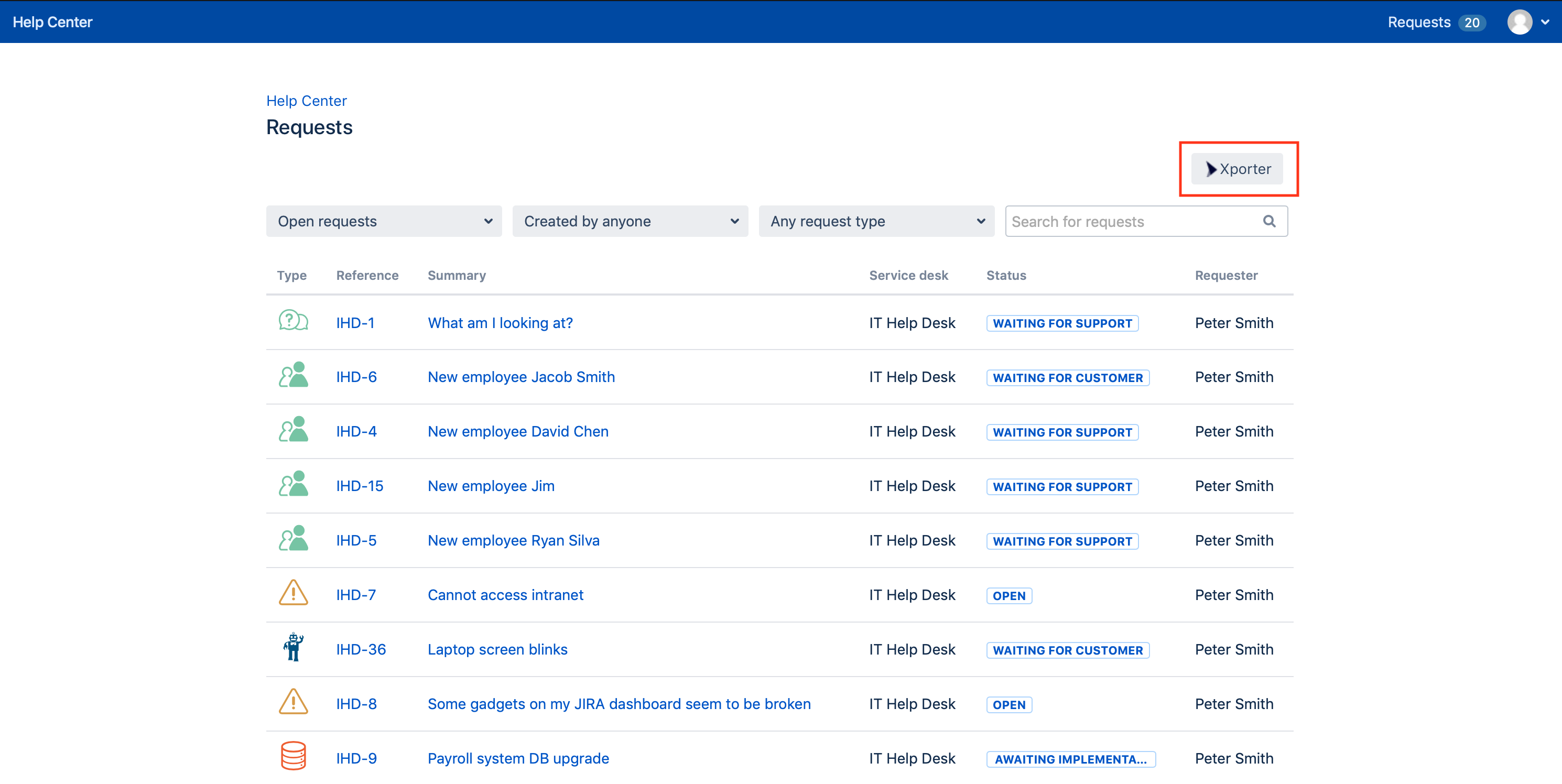Open the Help Center breadcrumb link
This screenshot has height=784, width=1562.
[306, 101]
